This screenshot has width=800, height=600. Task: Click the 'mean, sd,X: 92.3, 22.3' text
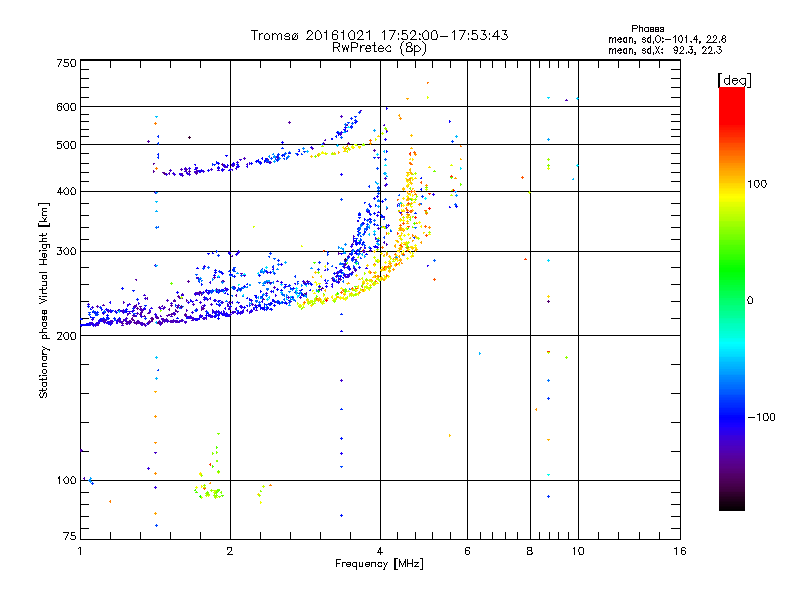tap(665, 50)
